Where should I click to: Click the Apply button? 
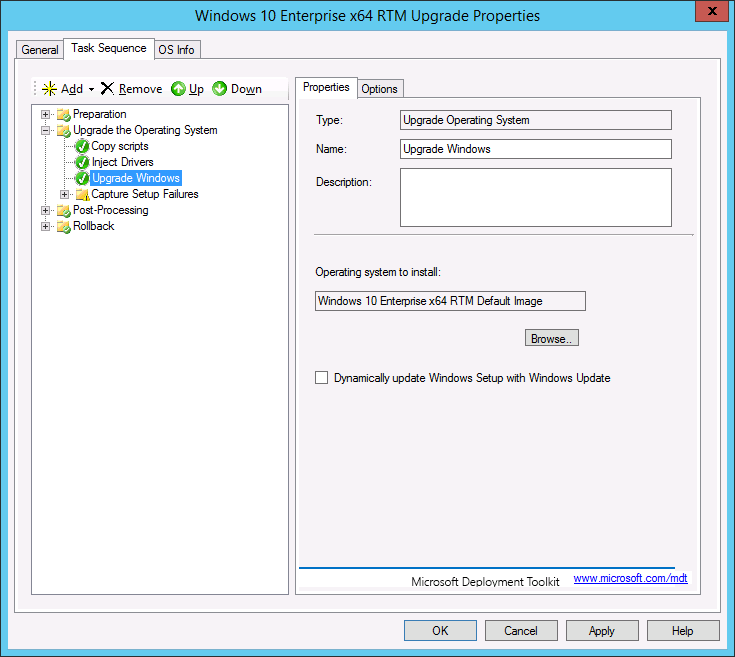coord(602,631)
